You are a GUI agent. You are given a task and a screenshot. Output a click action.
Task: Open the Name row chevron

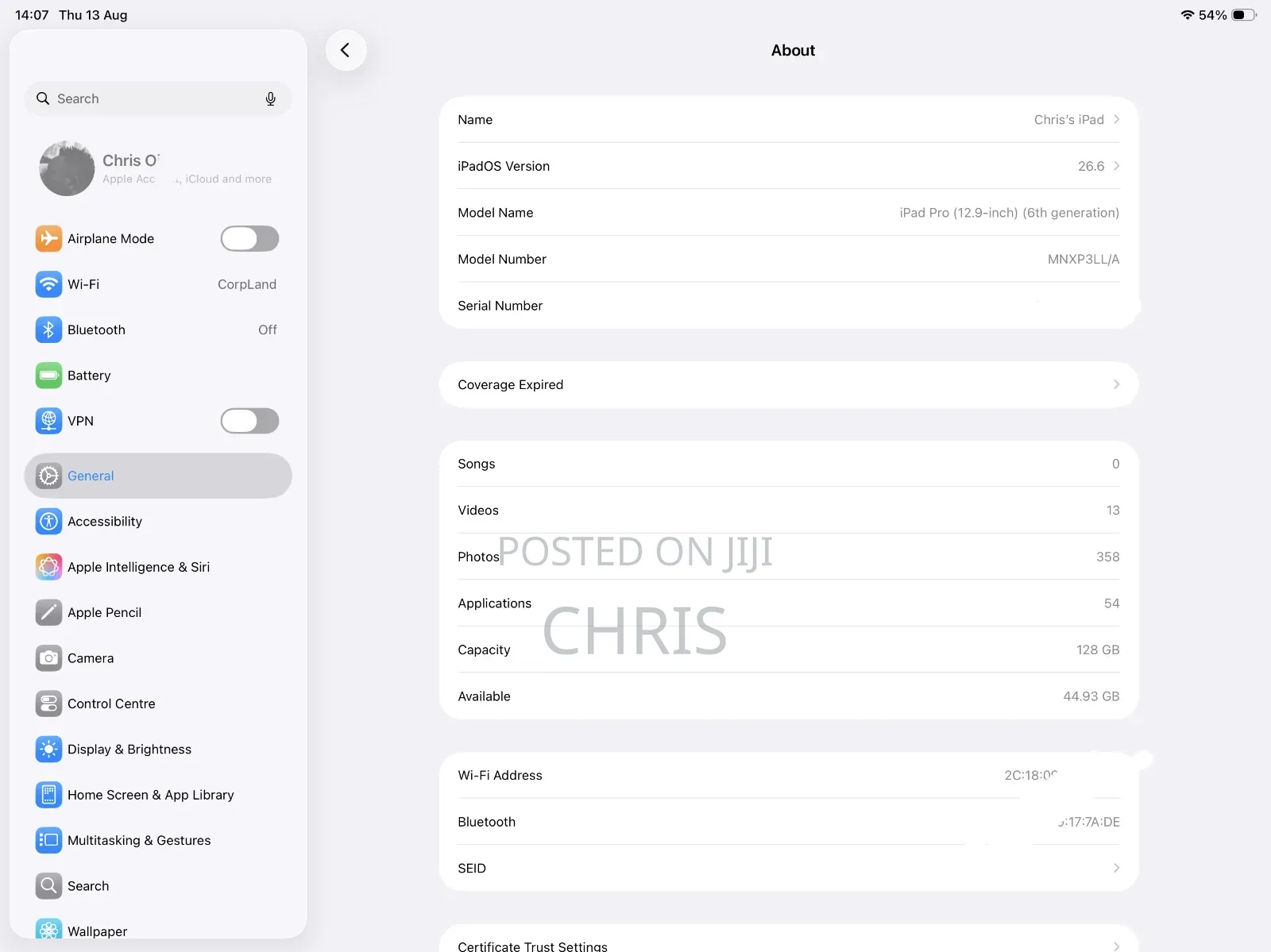(x=1116, y=119)
